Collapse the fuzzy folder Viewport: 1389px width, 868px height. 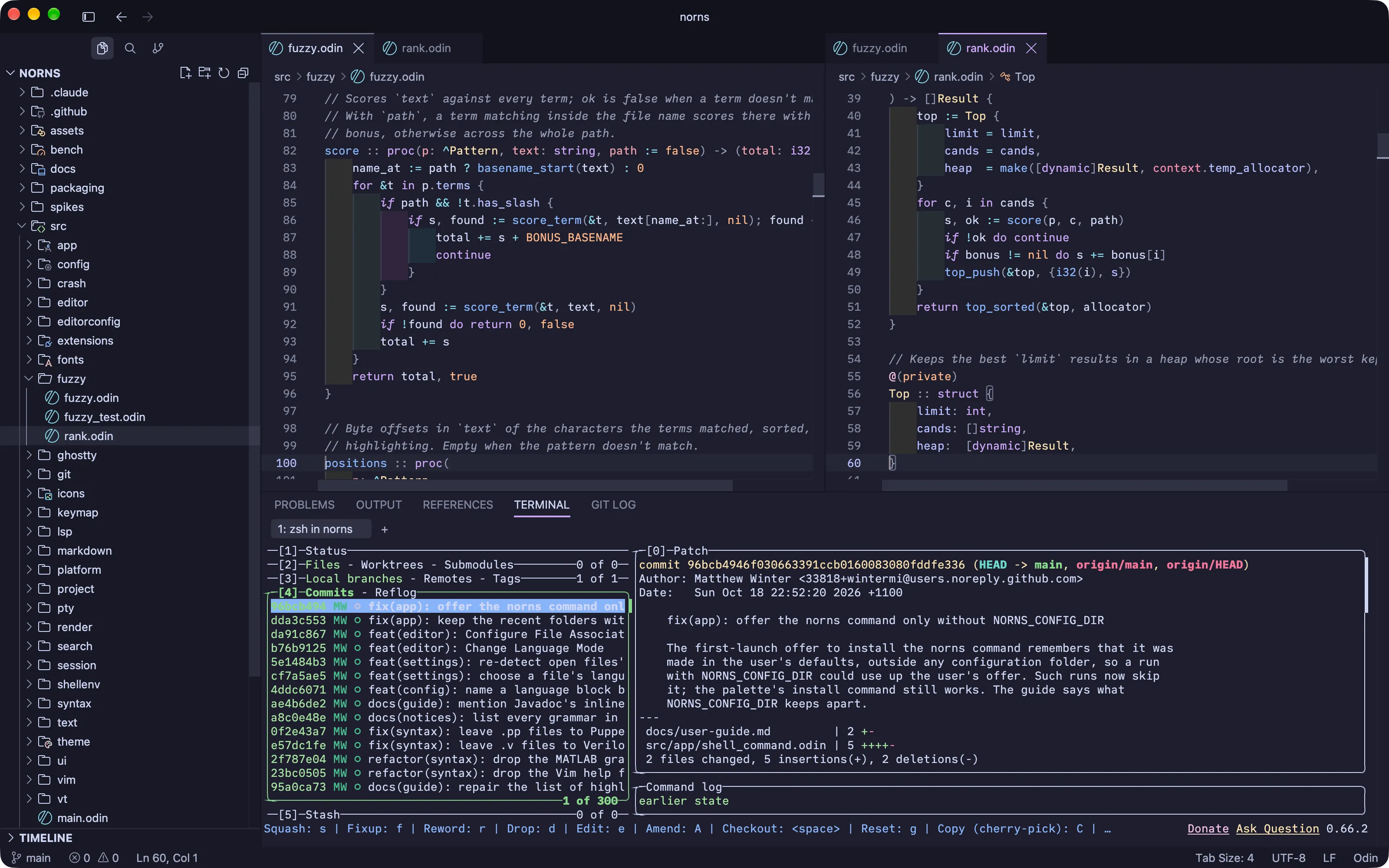tap(29, 379)
